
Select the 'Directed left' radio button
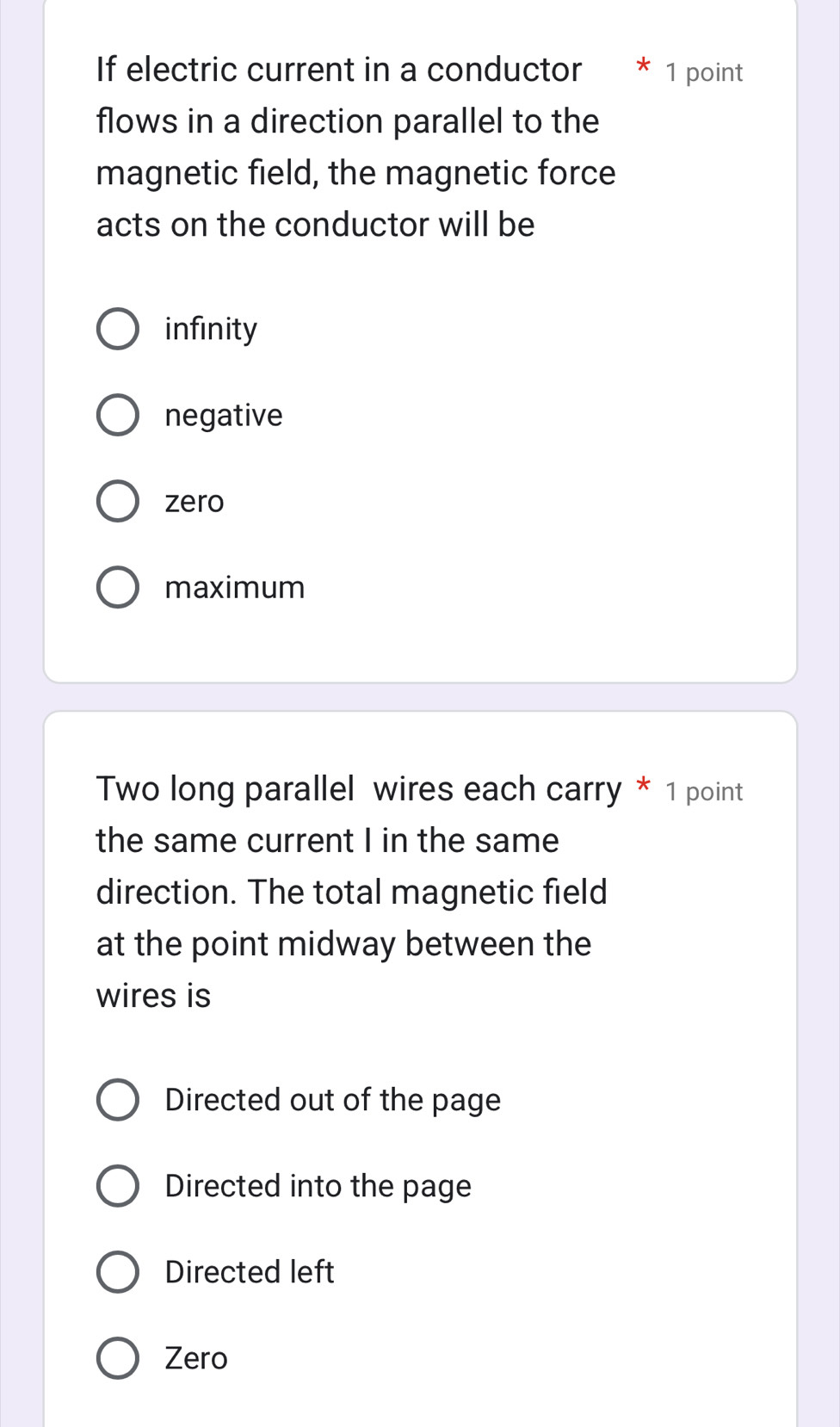click(117, 1272)
